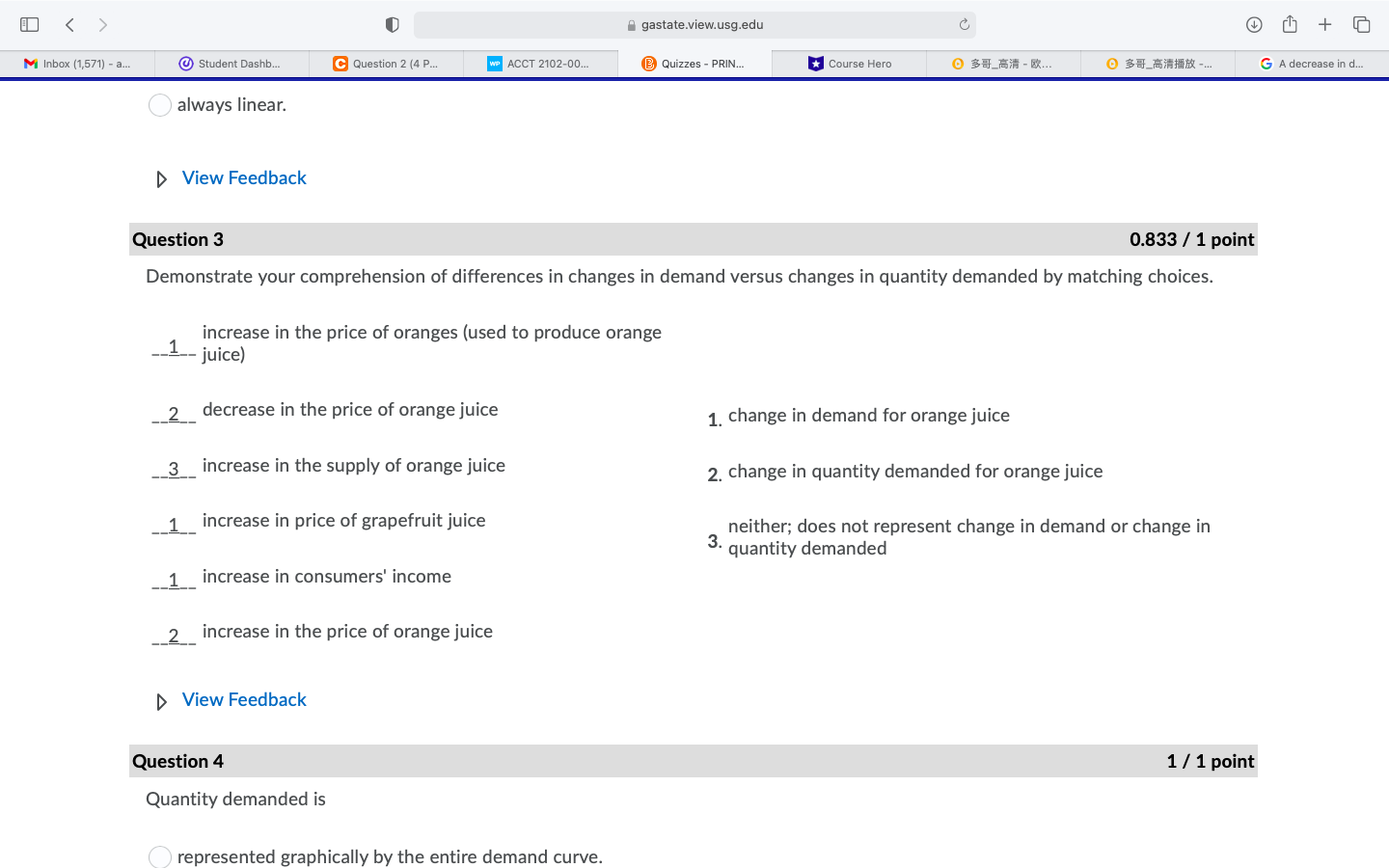1389x868 pixels.
Task: Click the forward navigation arrow
Action: pos(102,24)
